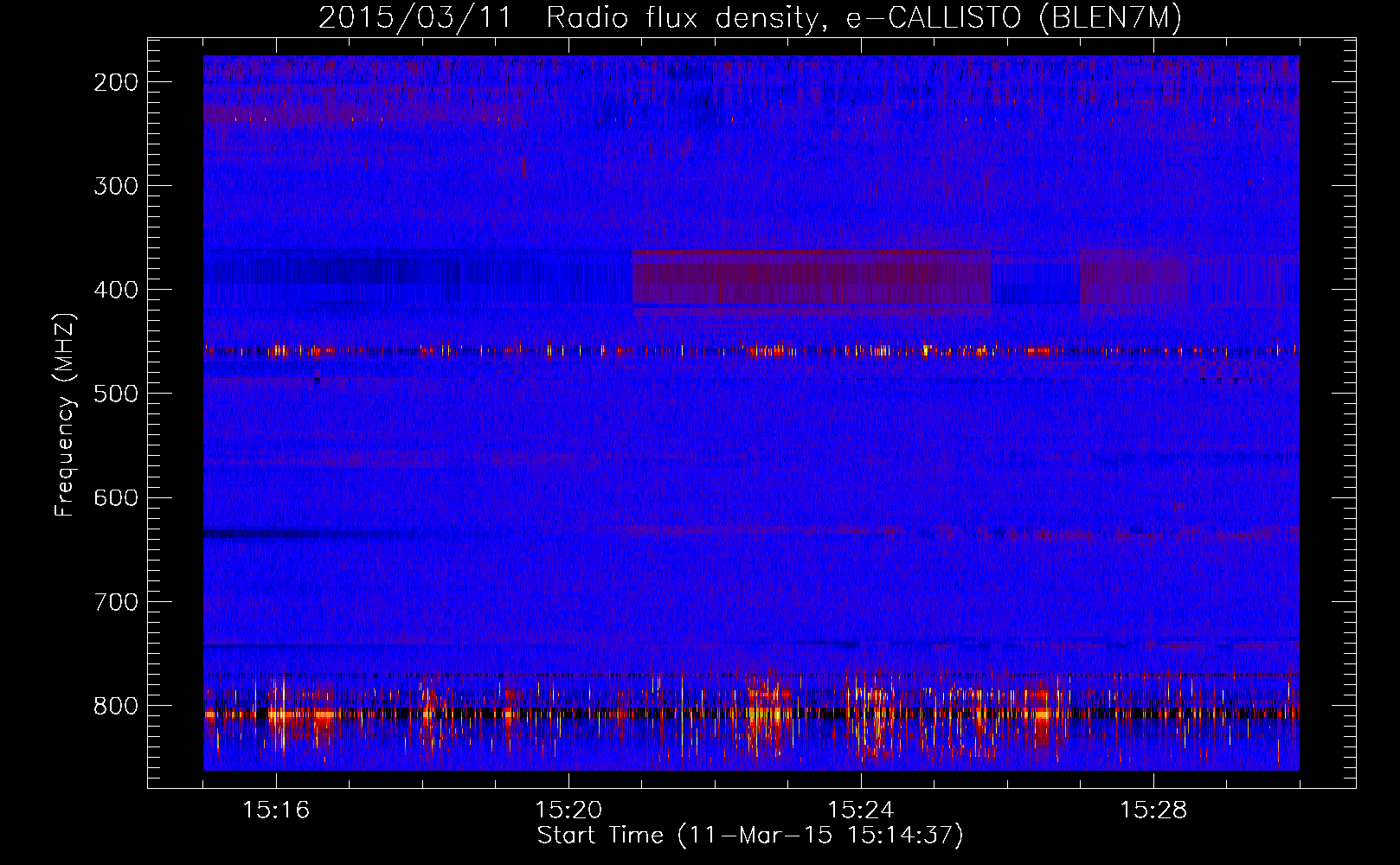This screenshot has width=1400, height=865.
Task: Click the 300 frequency tick label
Action: 116,186
